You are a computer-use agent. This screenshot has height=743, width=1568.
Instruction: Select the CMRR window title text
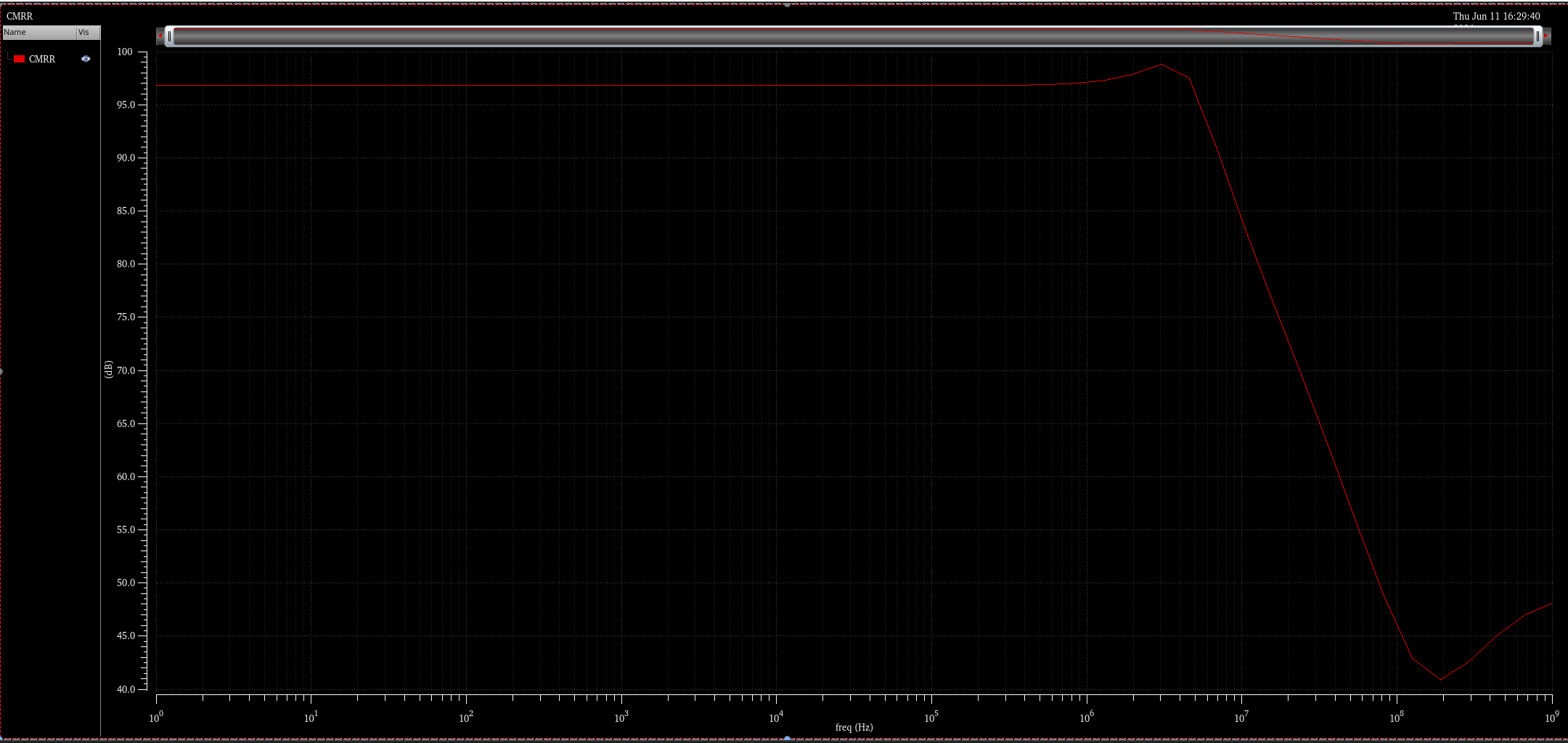point(20,16)
